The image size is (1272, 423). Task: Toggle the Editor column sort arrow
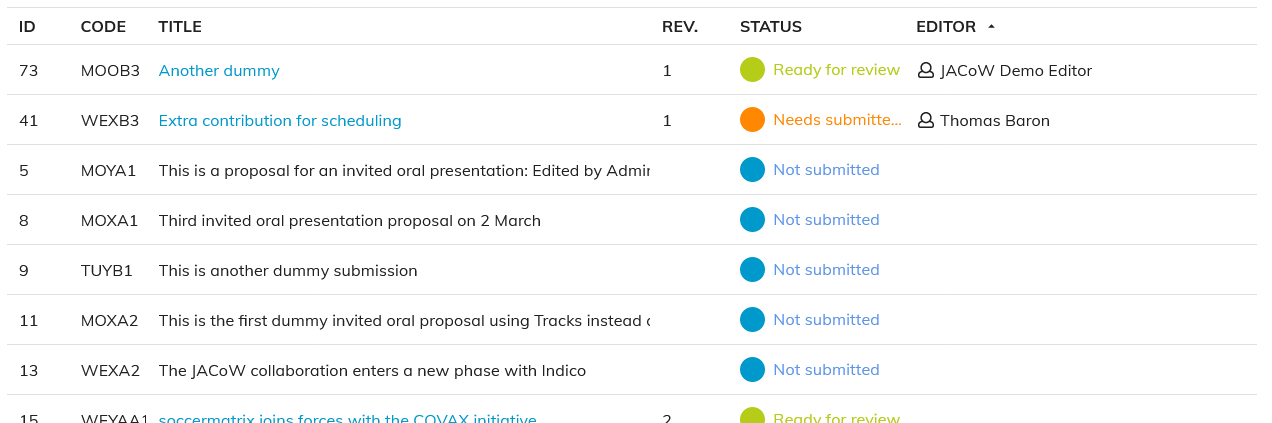click(991, 27)
